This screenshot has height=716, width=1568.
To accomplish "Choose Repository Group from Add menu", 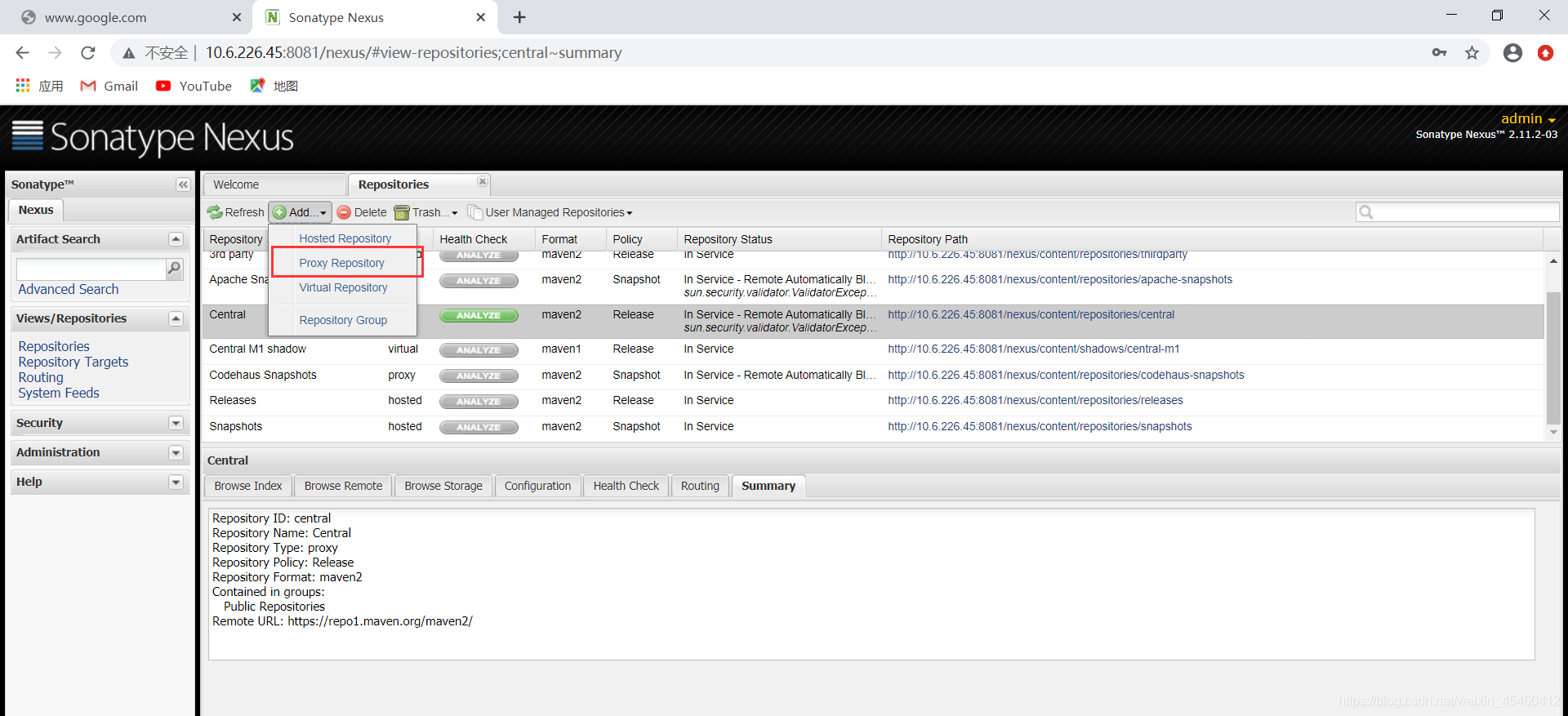I will pyautogui.click(x=343, y=320).
